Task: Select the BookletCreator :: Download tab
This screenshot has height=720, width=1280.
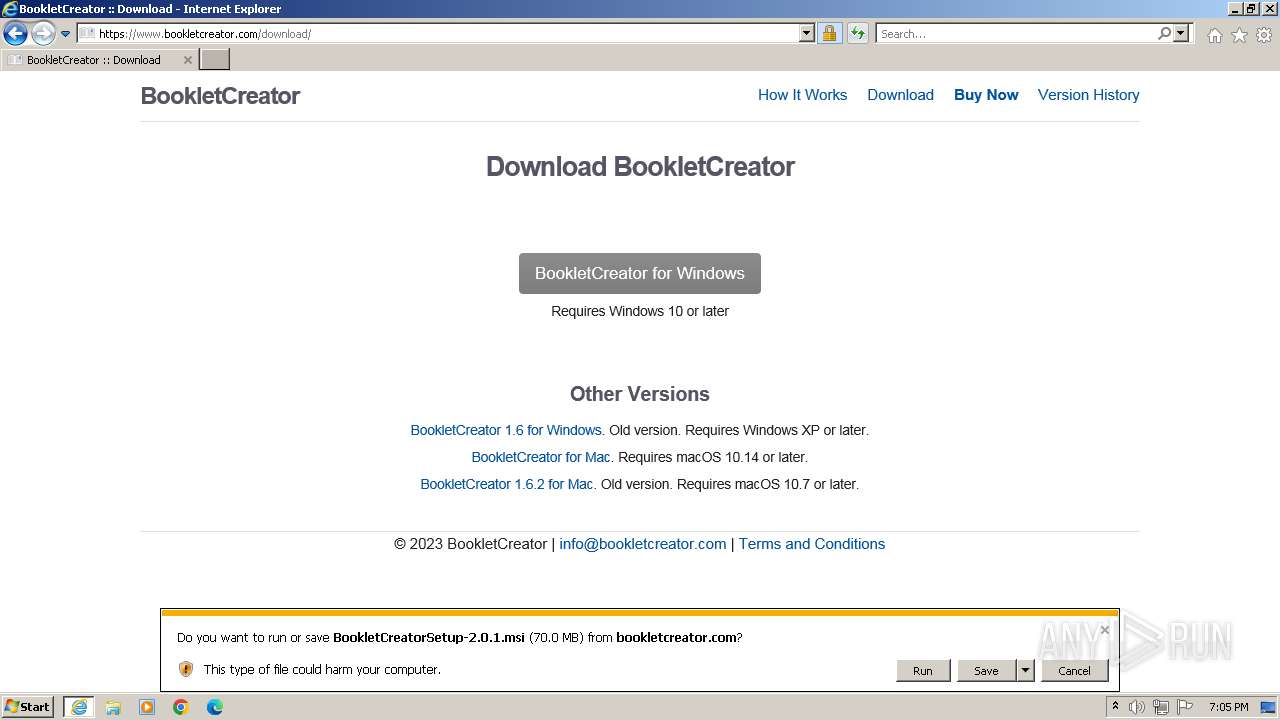Action: click(x=93, y=60)
